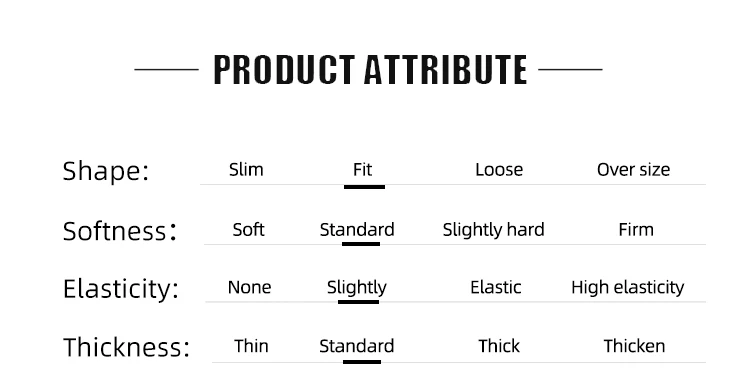Choose the Thick thickness option
The width and height of the screenshot is (750, 392).
(x=499, y=346)
